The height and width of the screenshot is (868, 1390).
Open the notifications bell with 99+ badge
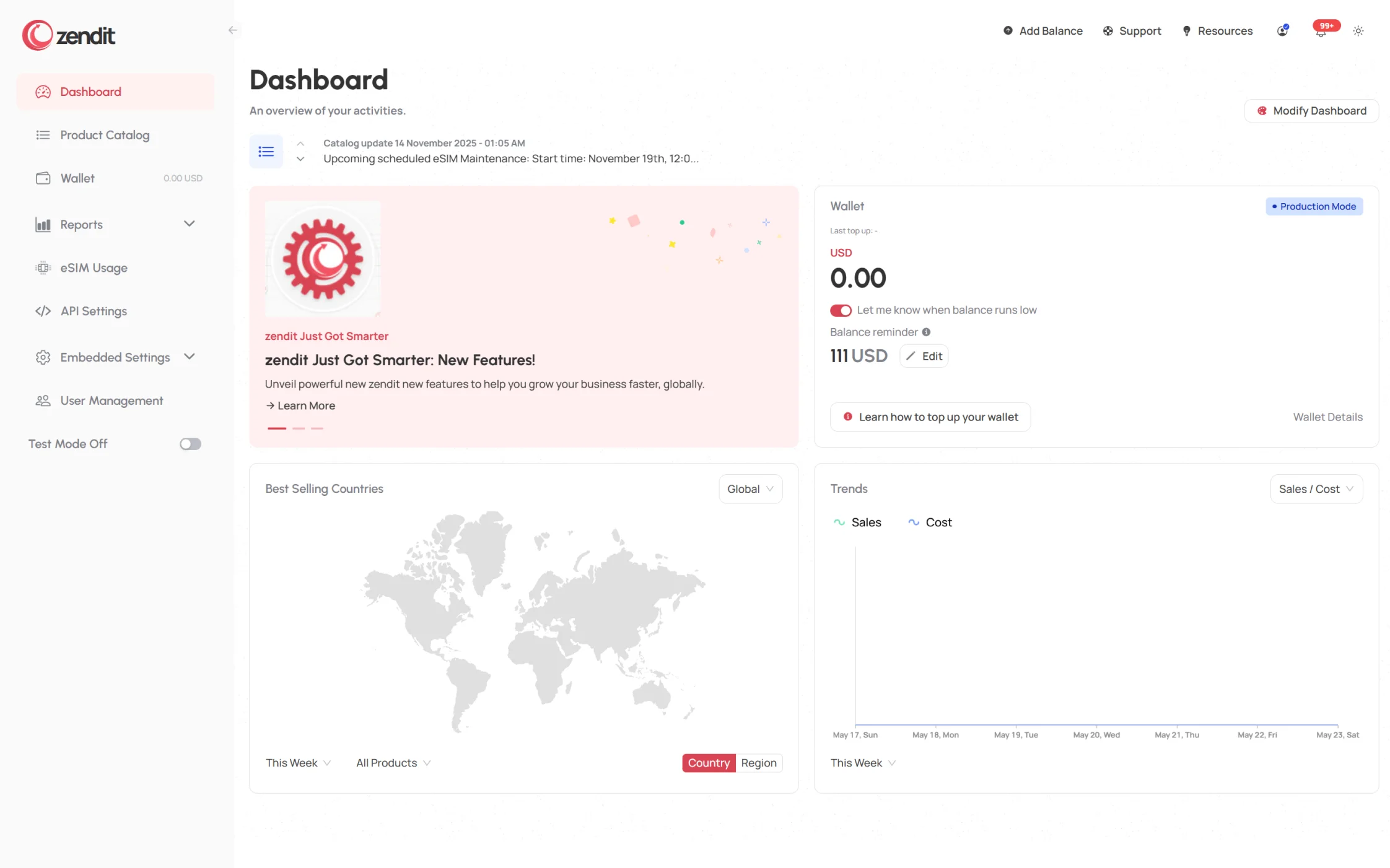(1322, 30)
